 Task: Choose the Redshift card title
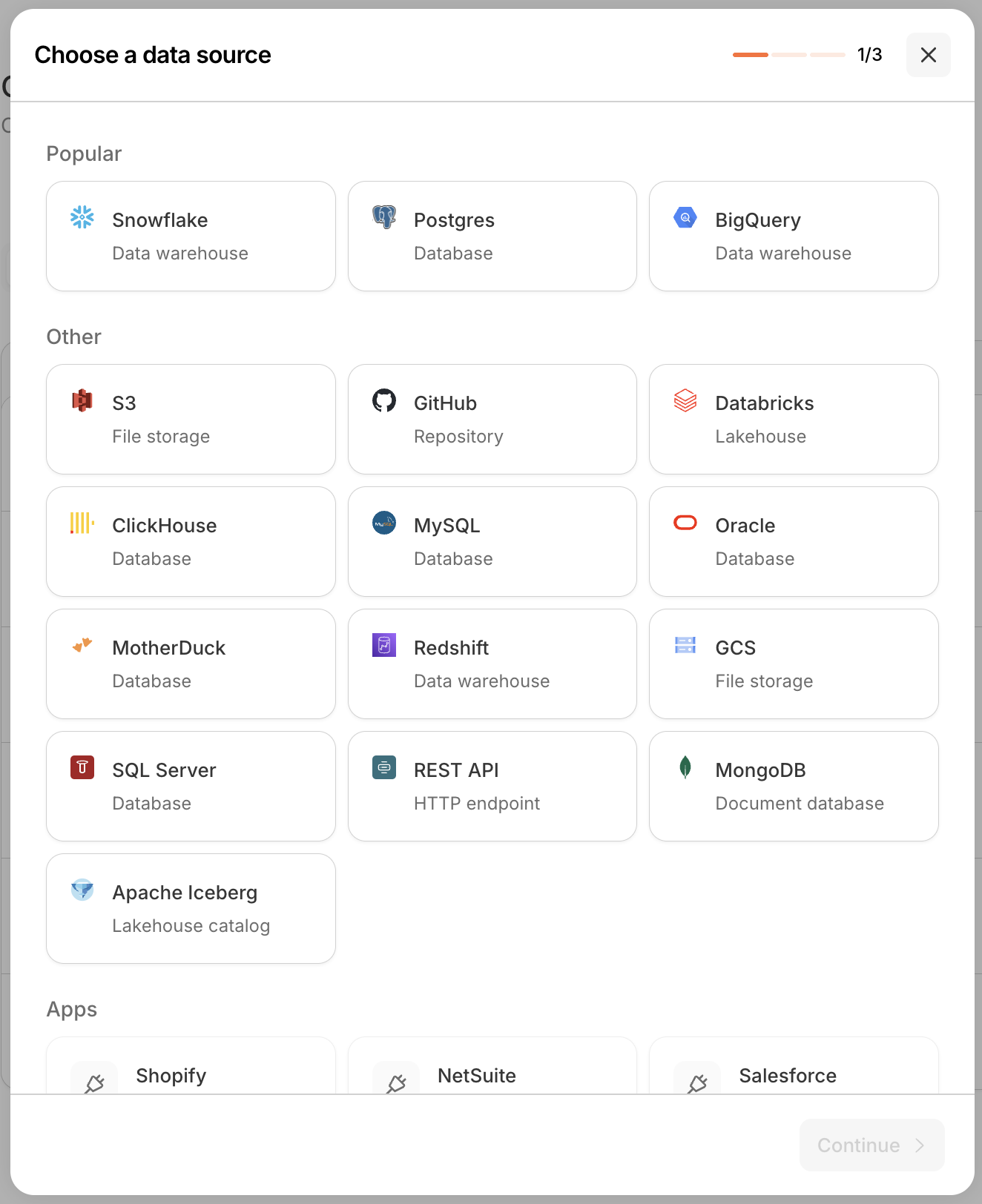(452, 648)
